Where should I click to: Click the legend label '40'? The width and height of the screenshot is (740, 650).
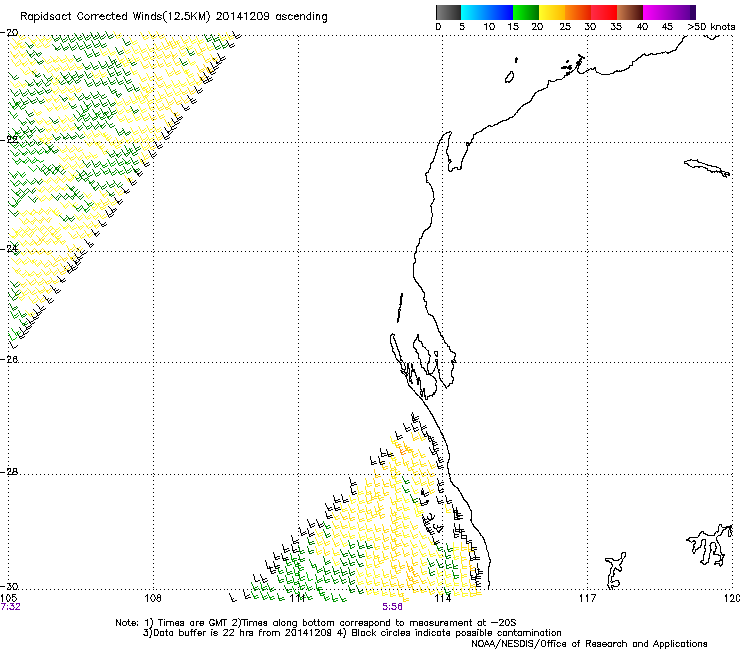(x=642, y=27)
